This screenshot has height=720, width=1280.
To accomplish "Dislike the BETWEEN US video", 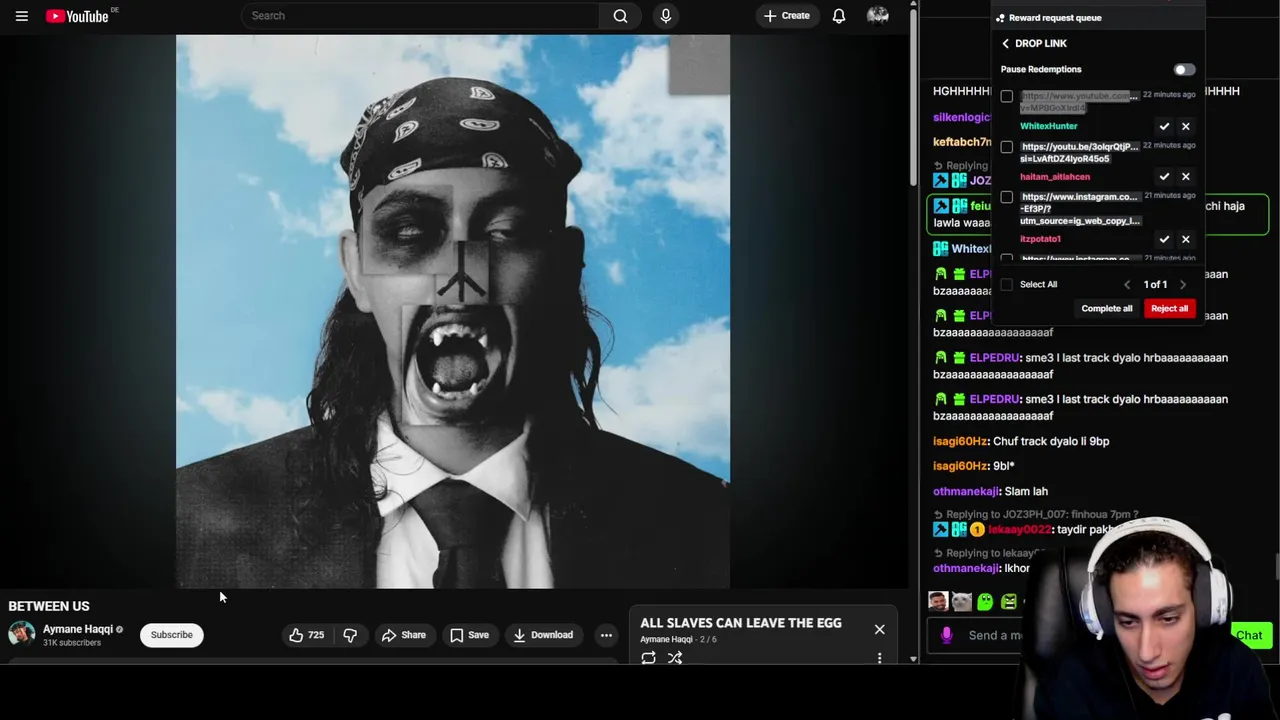I will pyautogui.click(x=350, y=635).
